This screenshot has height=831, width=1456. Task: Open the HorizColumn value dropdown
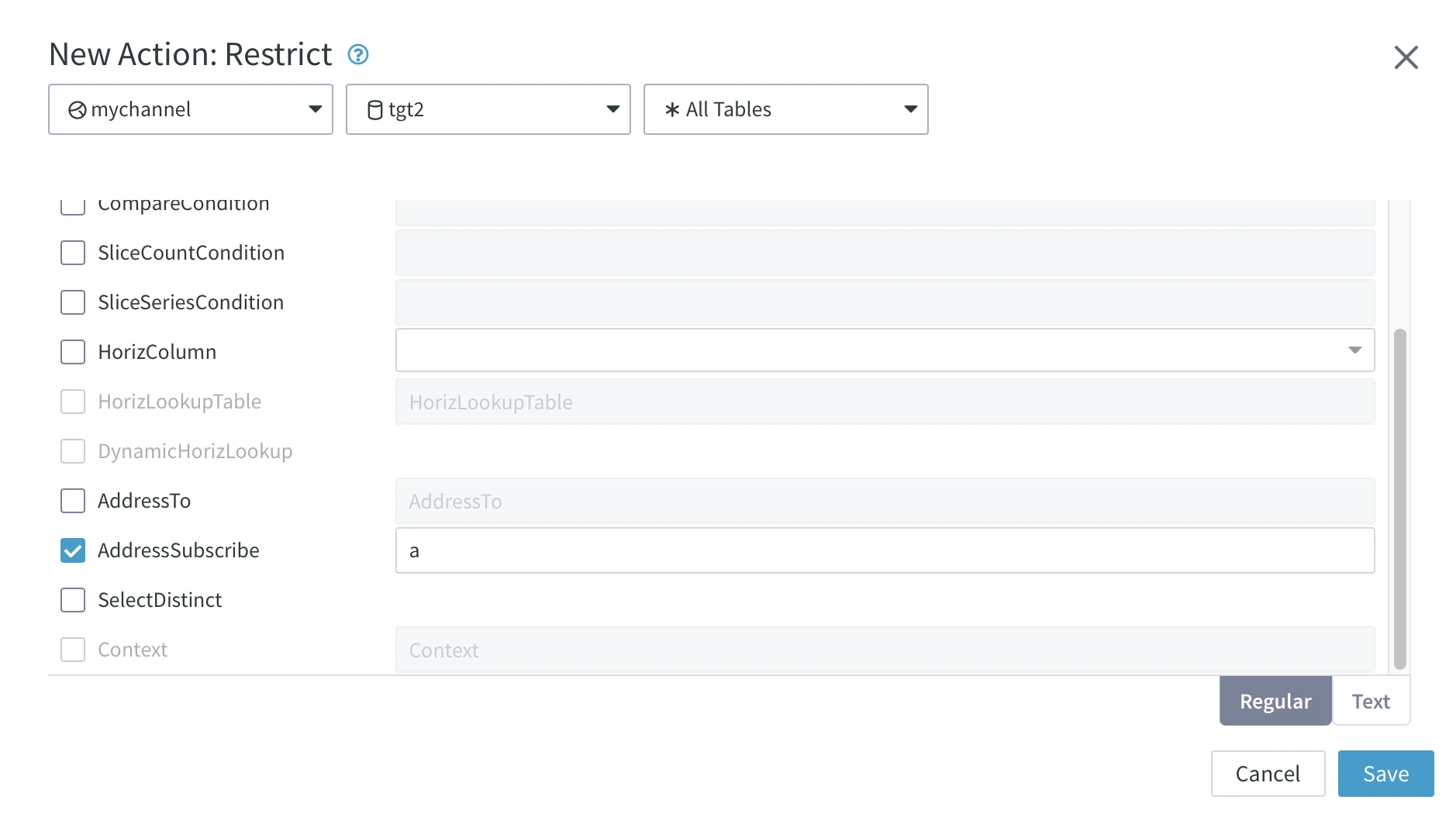tap(1354, 350)
